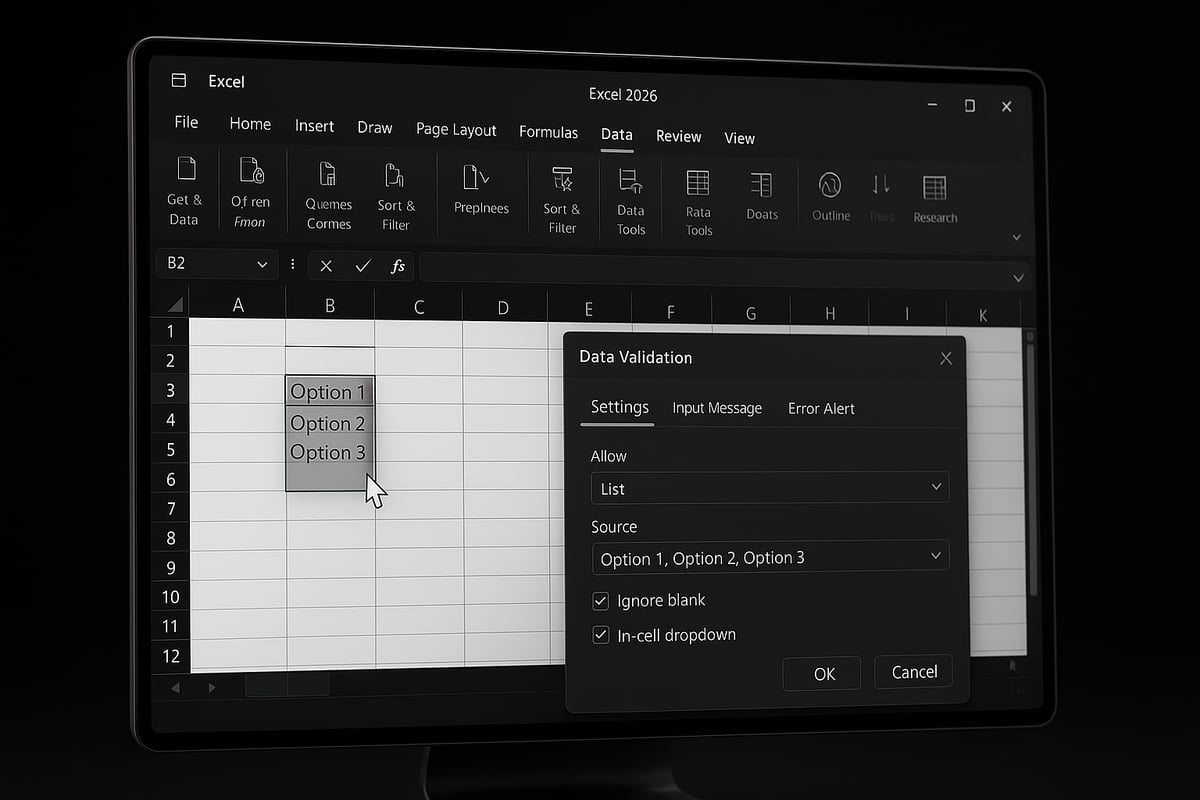Image resolution: width=1200 pixels, height=800 pixels.
Task: Open the Review ribbon tab
Action: 679,136
